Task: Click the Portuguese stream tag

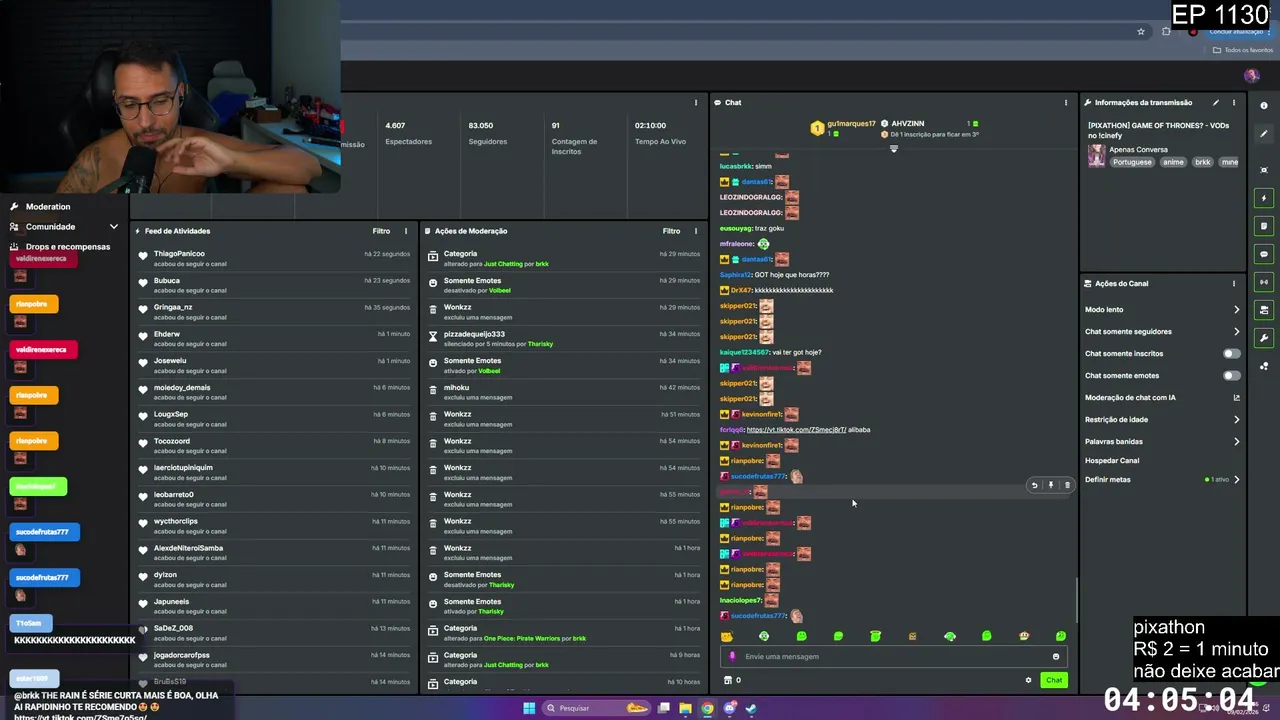Action: pos(1132,162)
